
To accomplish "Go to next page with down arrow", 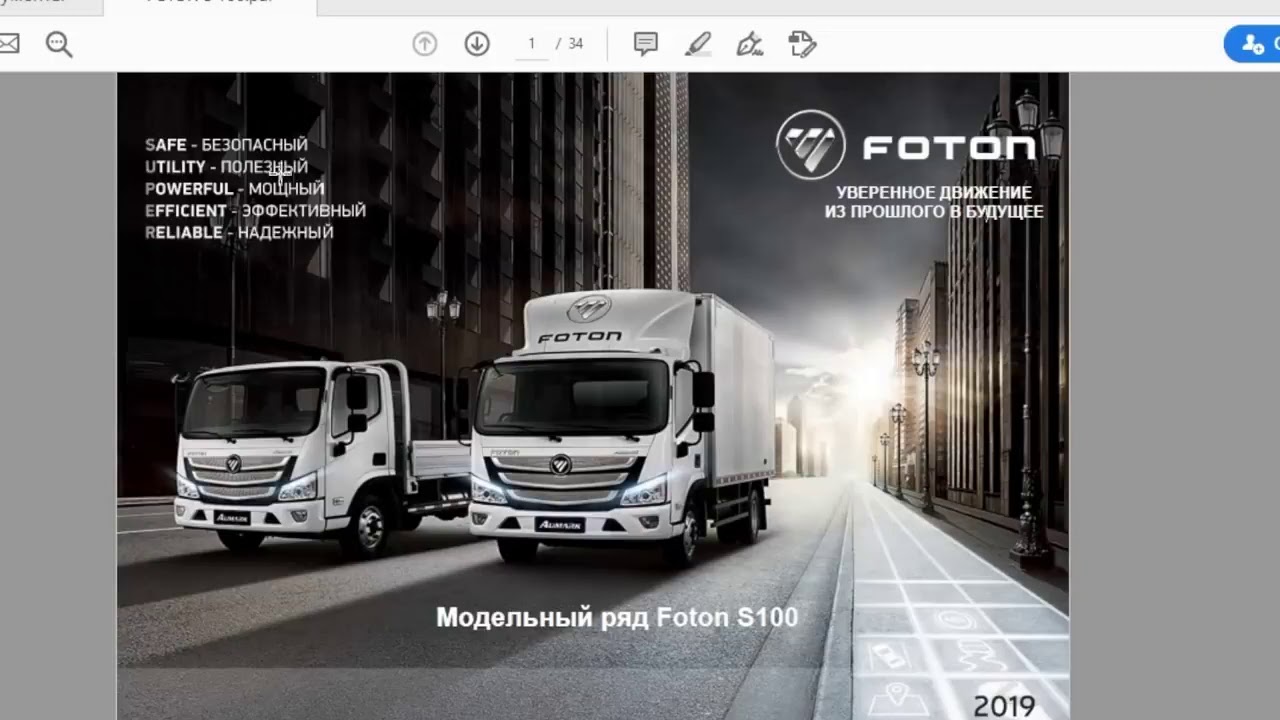I will click(477, 44).
